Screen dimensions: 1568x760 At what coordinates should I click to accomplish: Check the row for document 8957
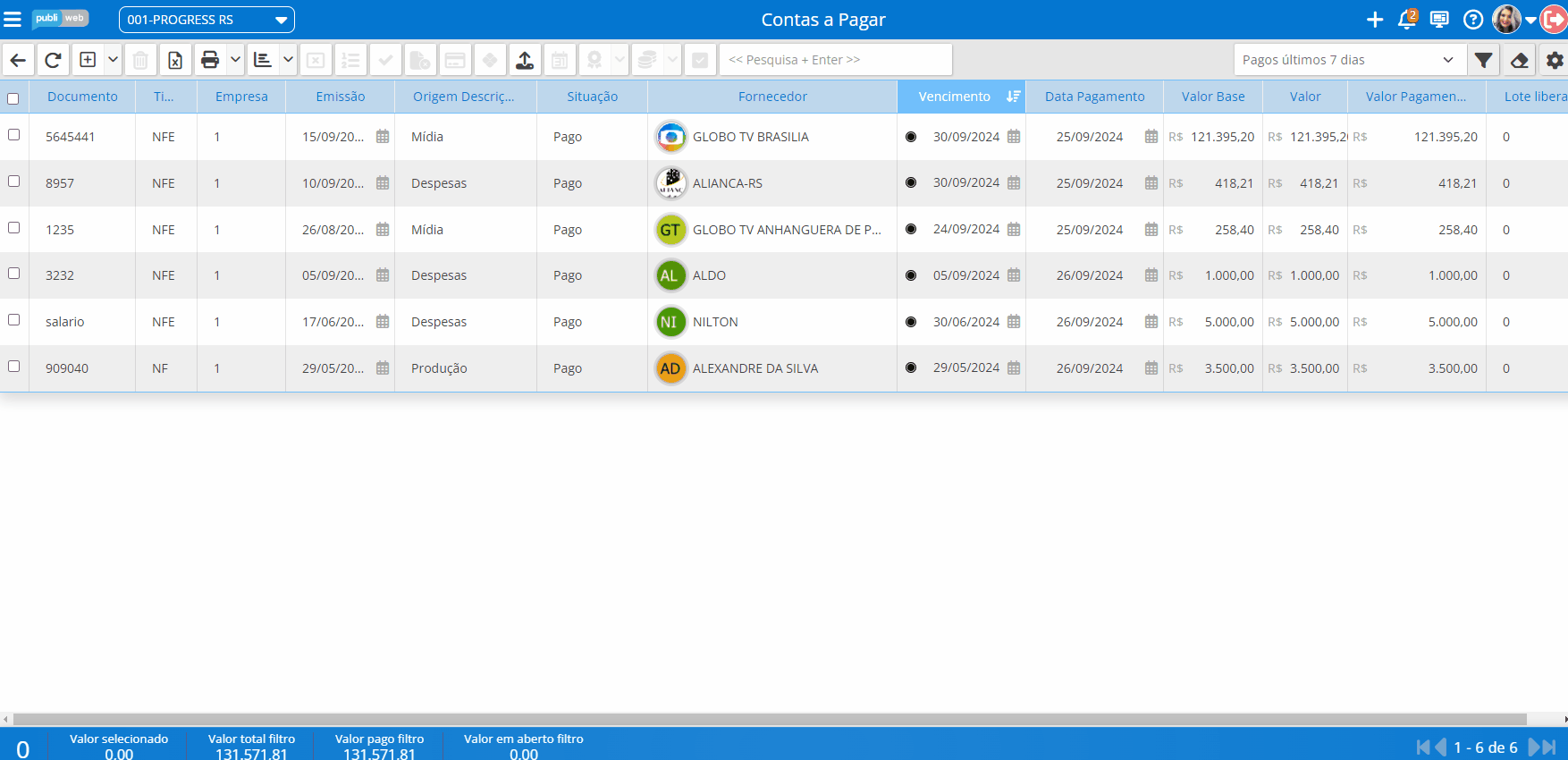[13, 181]
